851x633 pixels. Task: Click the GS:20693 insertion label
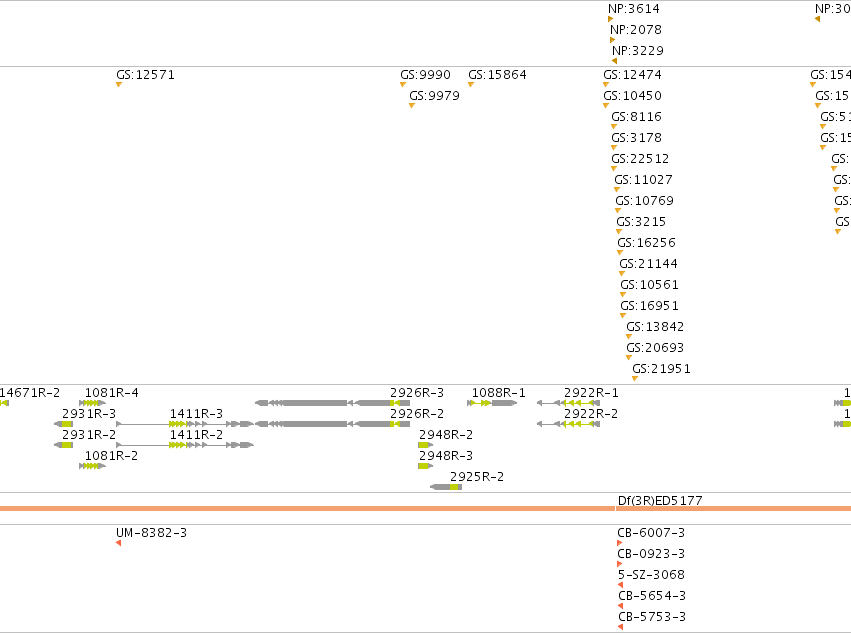tap(655, 348)
